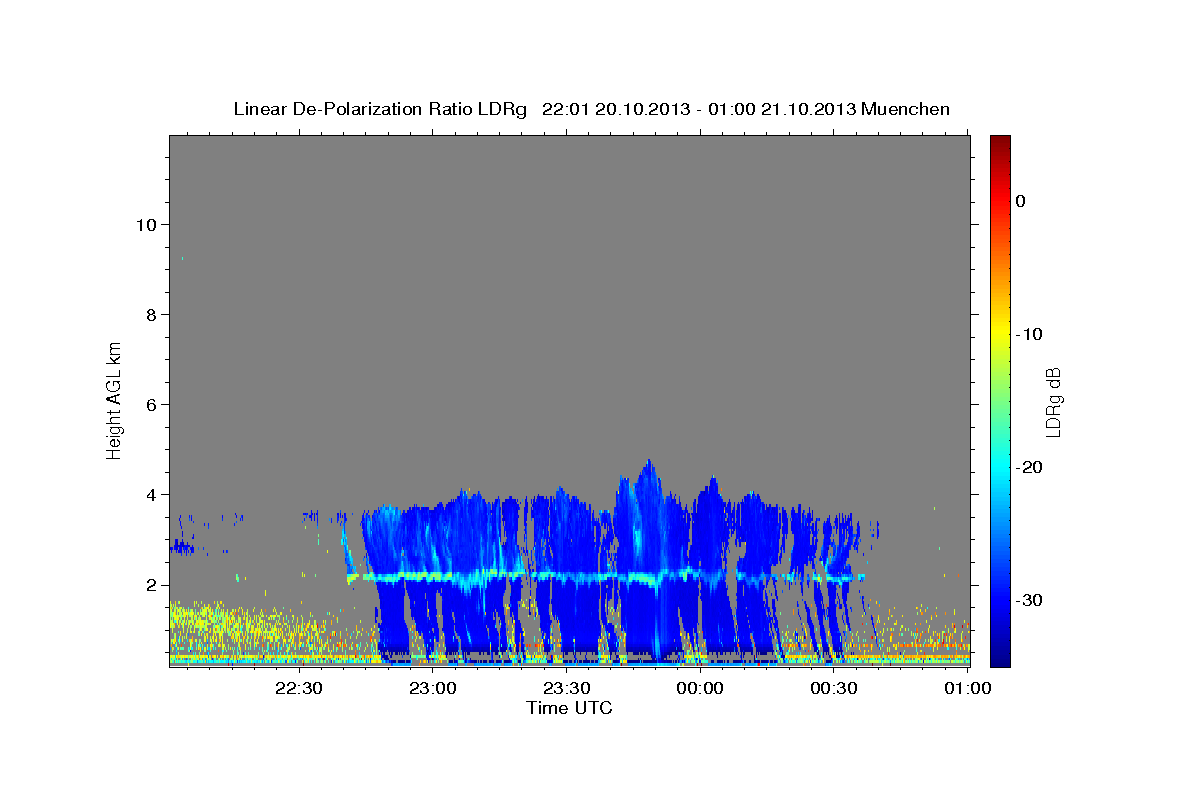
Task: Click the plot title 'Linear De-Polarization Ratio LDRg'
Action: [x=379, y=109]
